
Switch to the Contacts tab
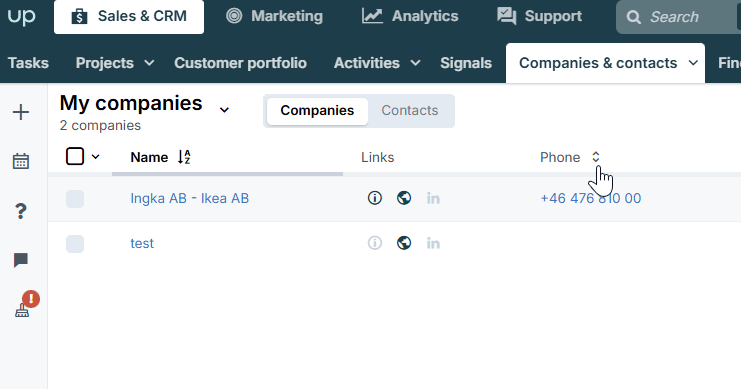pyautogui.click(x=410, y=111)
